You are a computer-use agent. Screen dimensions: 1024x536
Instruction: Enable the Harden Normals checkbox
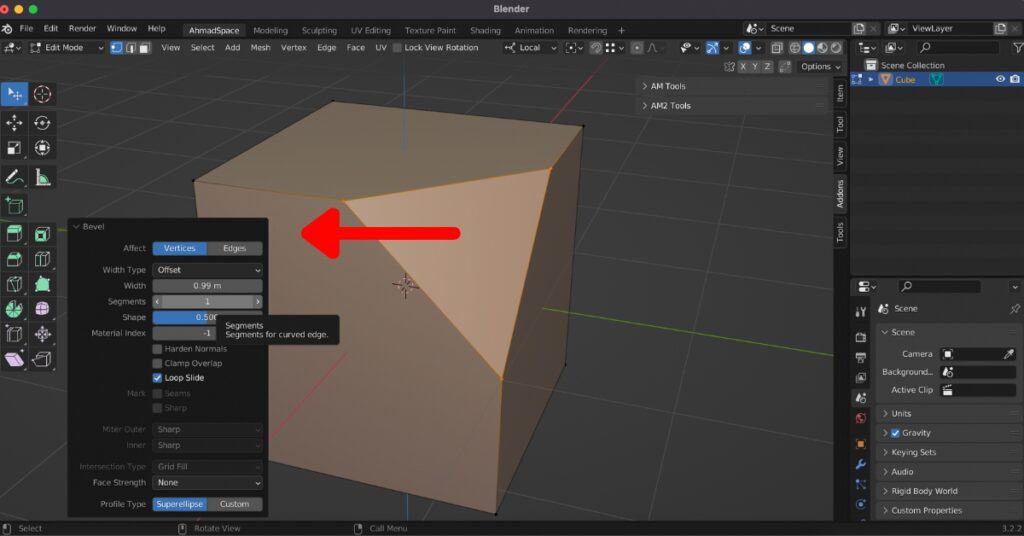tap(157, 349)
